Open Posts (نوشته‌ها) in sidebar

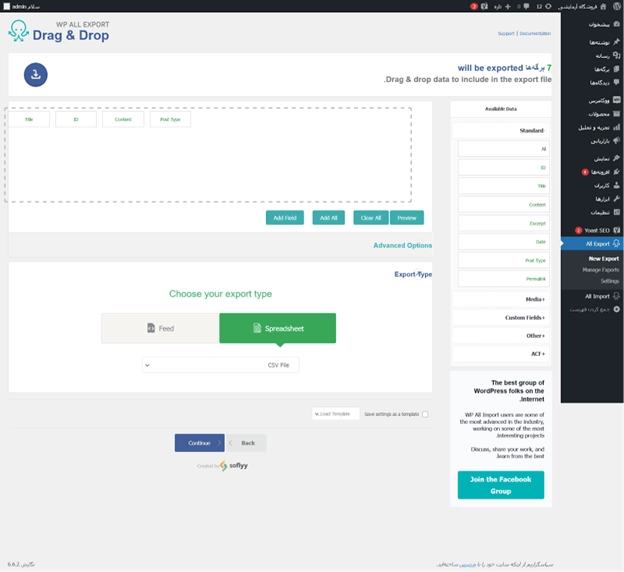[x=604, y=42]
